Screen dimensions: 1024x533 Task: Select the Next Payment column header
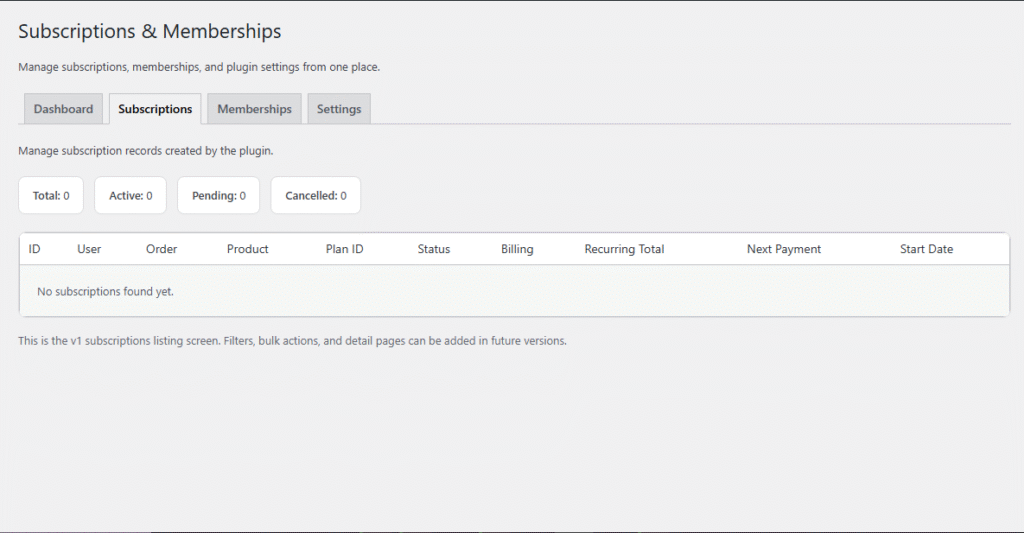pyautogui.click(x=783, y=249)
